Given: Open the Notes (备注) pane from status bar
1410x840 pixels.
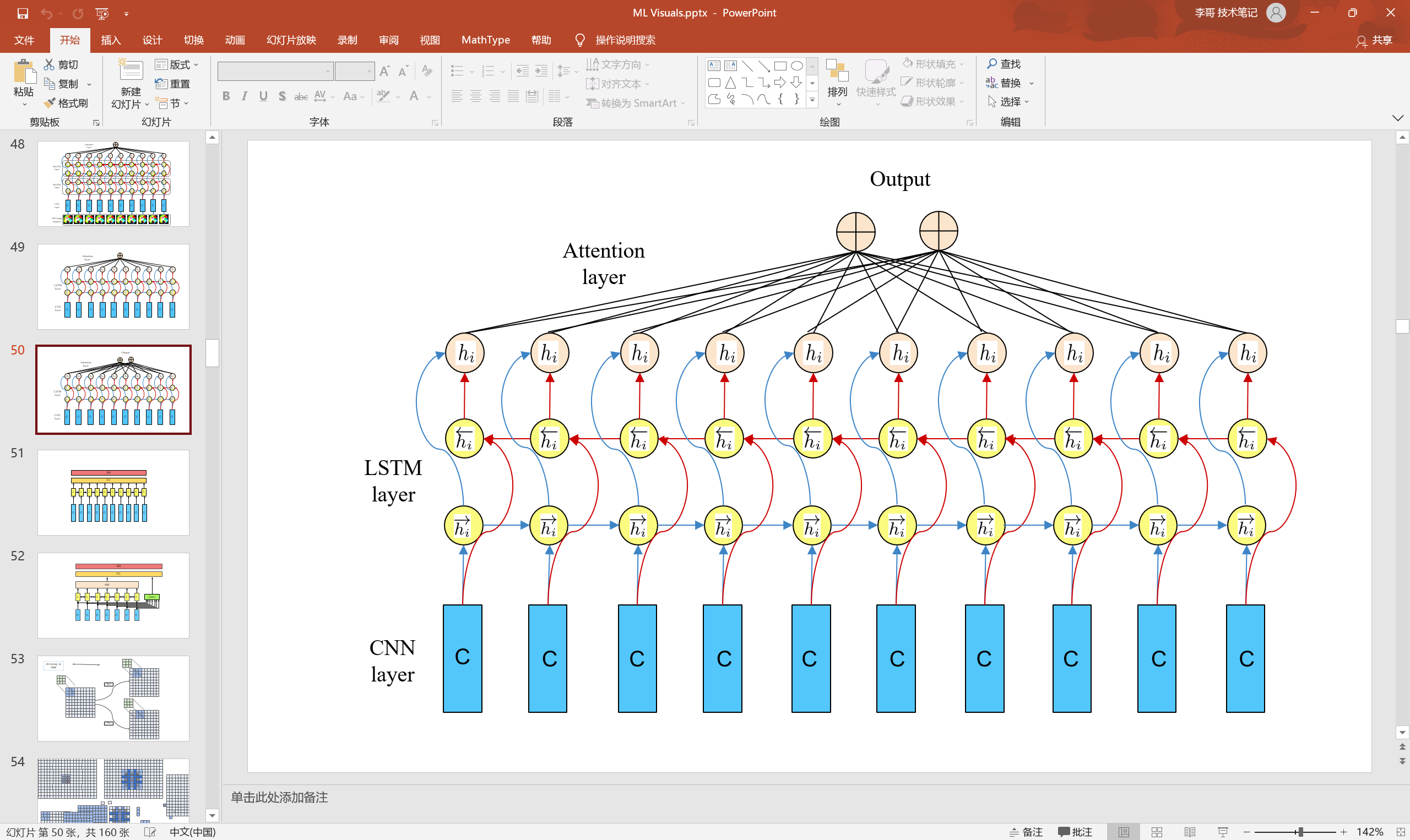Looking at the screenshot, I should click(x=1026, y=832).
